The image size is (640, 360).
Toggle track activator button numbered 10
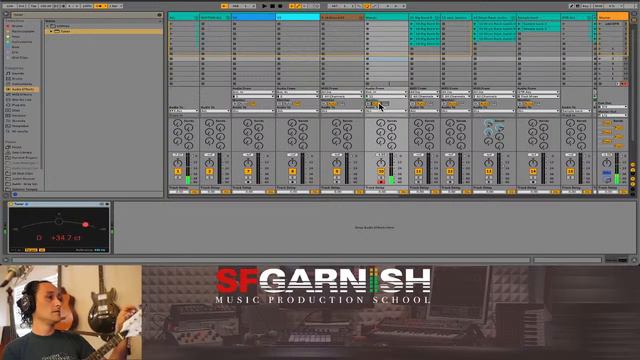381,172
